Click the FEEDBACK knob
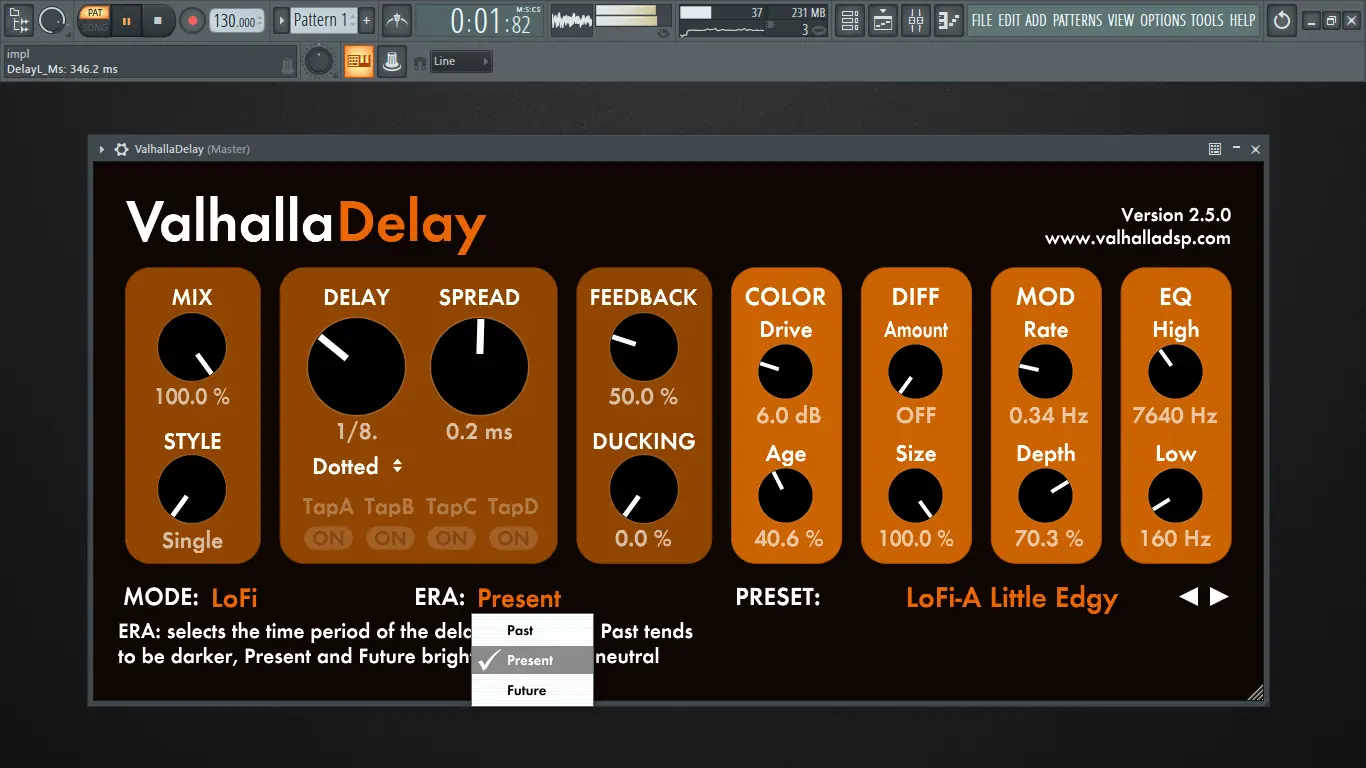 (x=644, y=347)
